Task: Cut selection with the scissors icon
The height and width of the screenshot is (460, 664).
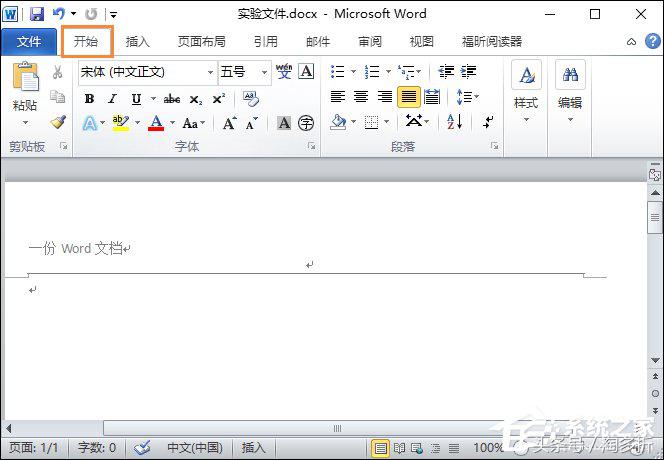Action: point(58,72)
